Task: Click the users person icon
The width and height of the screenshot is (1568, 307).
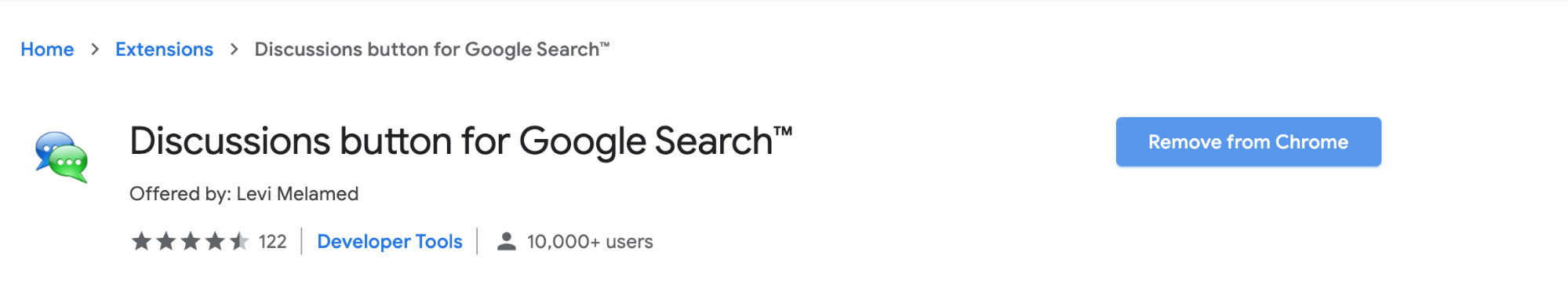Action: click(507, 242)
